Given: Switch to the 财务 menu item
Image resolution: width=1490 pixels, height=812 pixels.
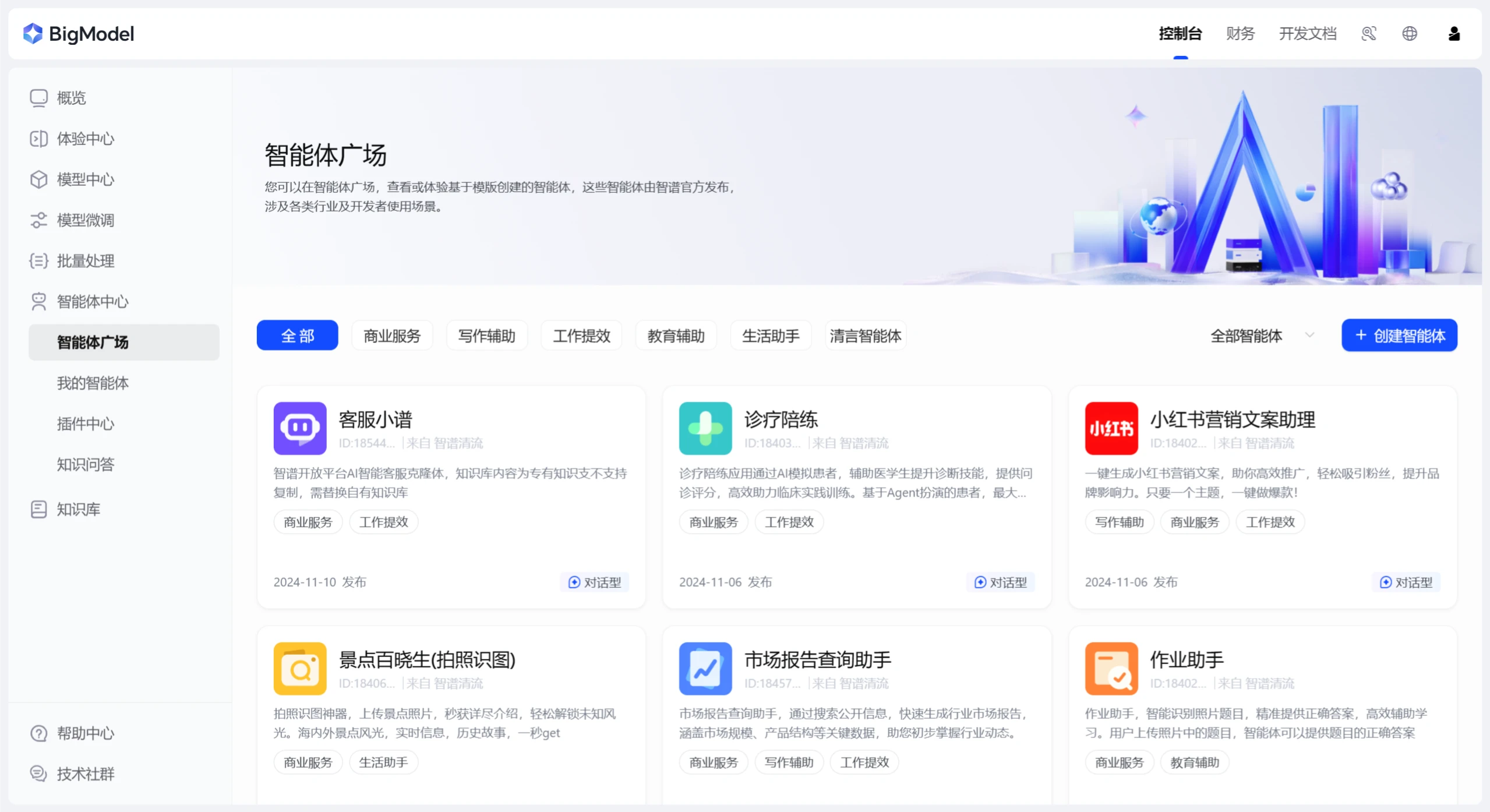Looking at the screenshot, I should [x=1239, y=33].
